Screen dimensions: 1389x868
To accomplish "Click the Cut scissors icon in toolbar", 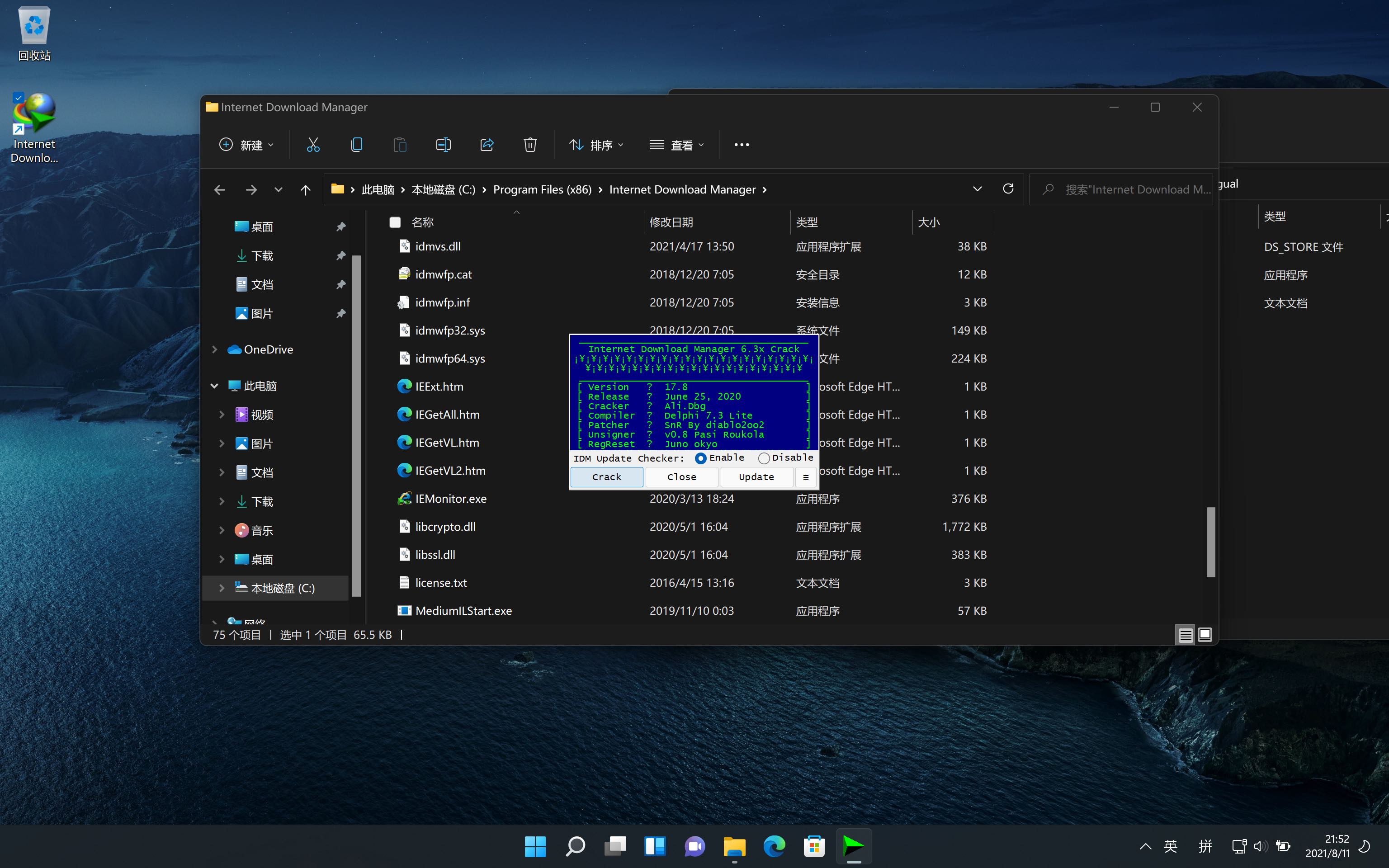I will coord(313,145).
